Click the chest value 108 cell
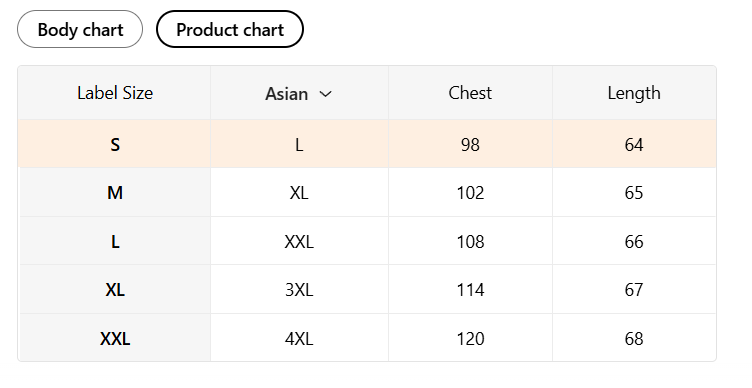Image resolution: width=752 pixels, height=388 pixels. (470, 241)
